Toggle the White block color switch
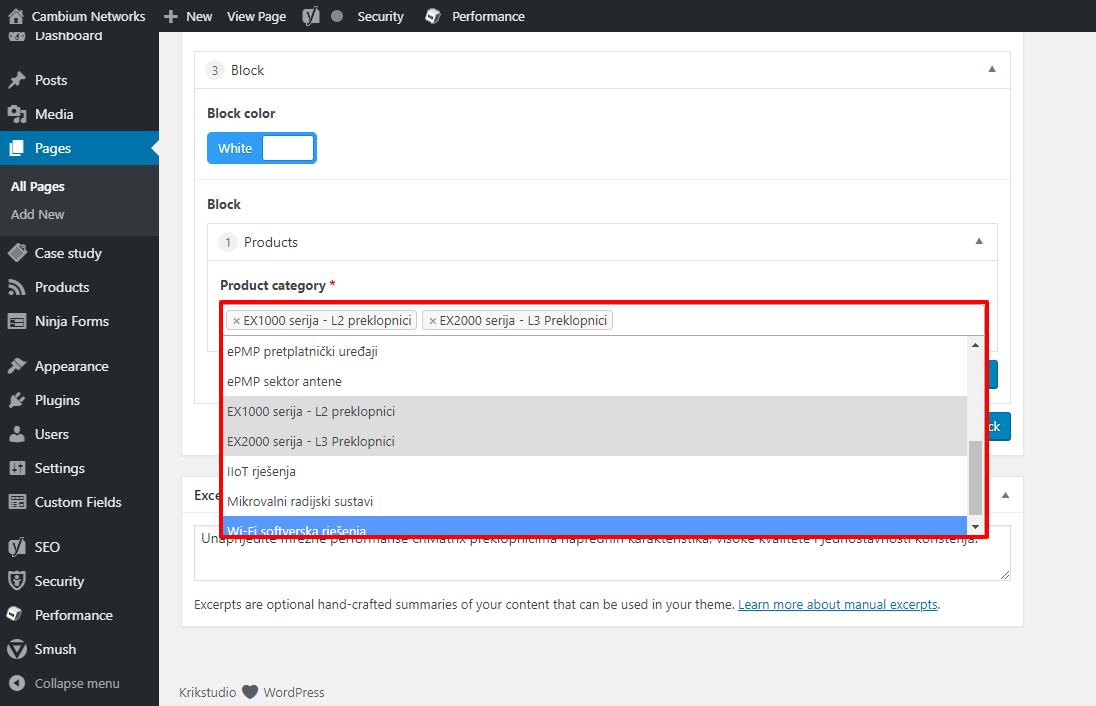Screen dimensions: 1096x706 pos(261,148)
